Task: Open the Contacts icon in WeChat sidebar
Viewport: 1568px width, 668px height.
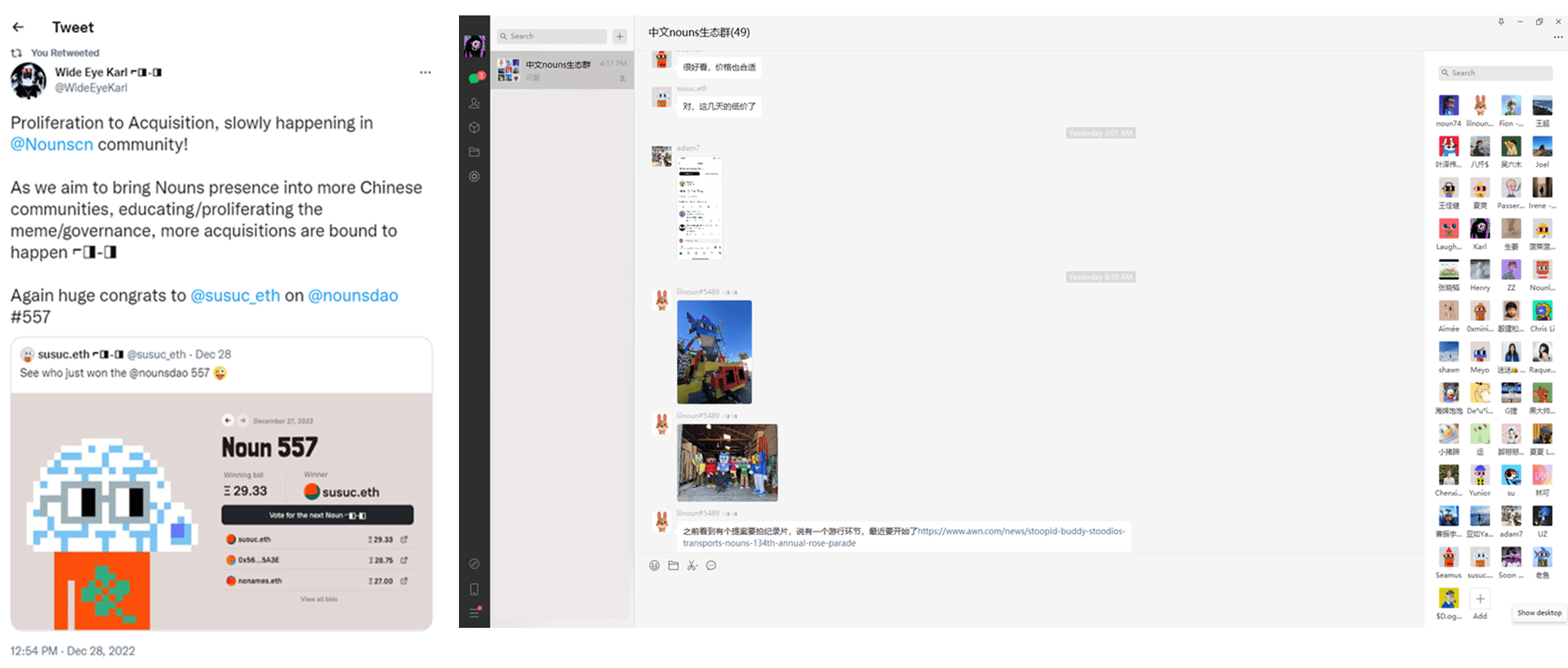Action: [474, 104]
